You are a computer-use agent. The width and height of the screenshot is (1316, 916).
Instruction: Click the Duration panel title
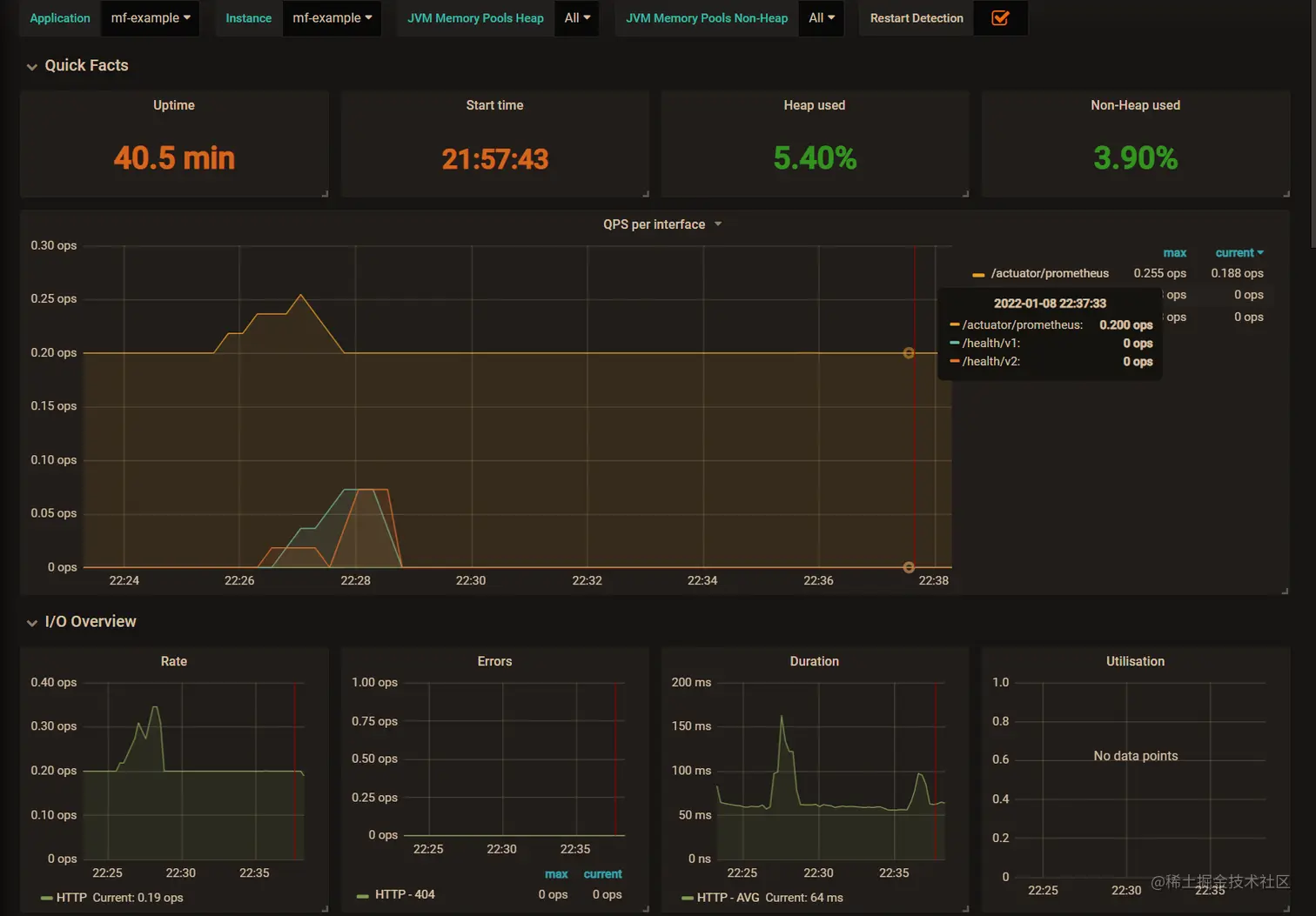815,661
